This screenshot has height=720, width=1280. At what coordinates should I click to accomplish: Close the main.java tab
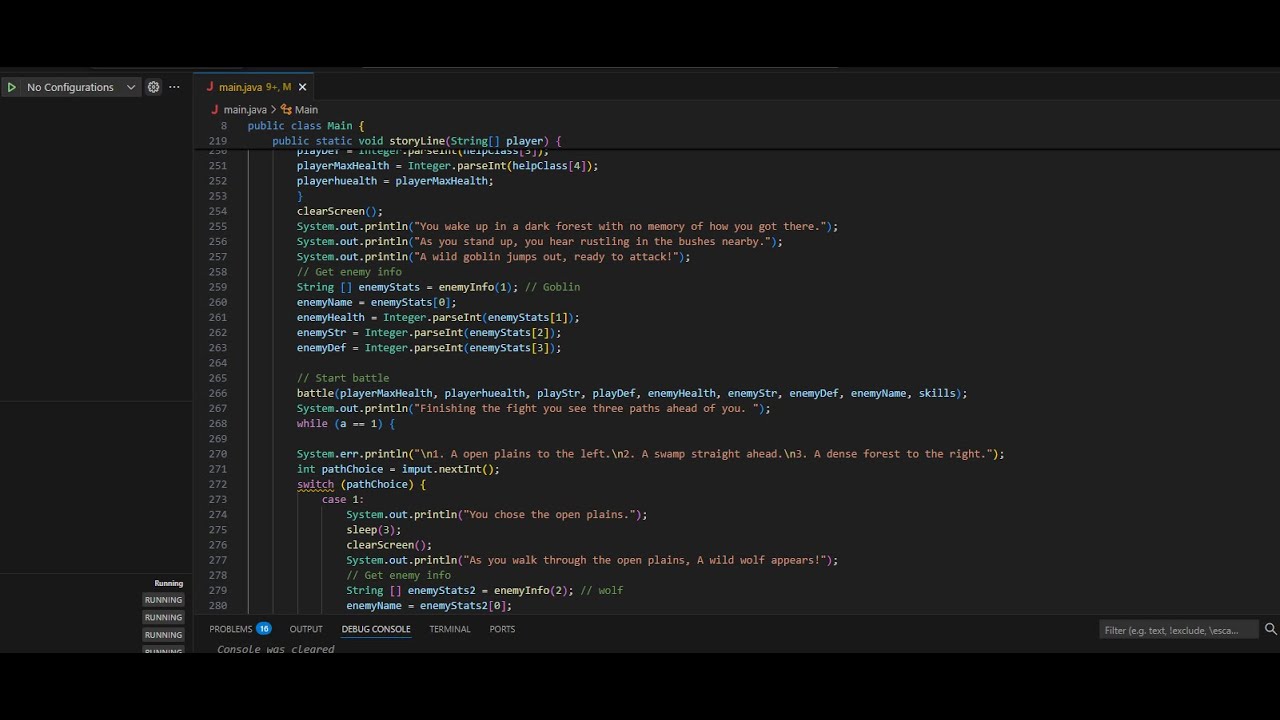click(x=302, y=87)
